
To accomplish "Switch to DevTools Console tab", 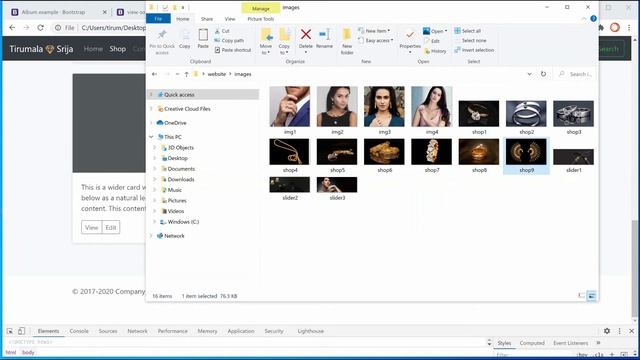I will click(79, 331).
